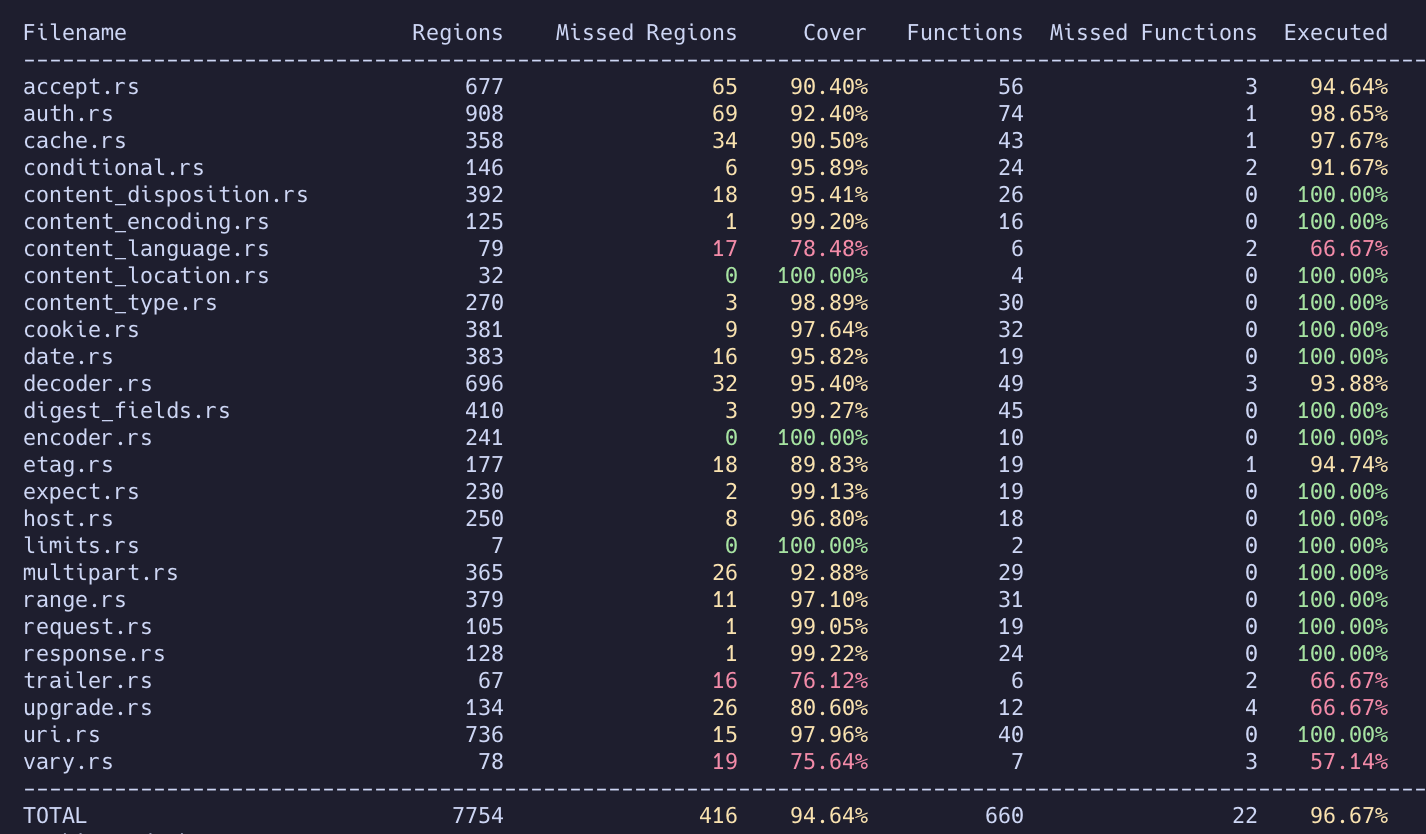The image size is (1426, 834).
Task: Click the cache.rs filename
Action: (75, 141)
